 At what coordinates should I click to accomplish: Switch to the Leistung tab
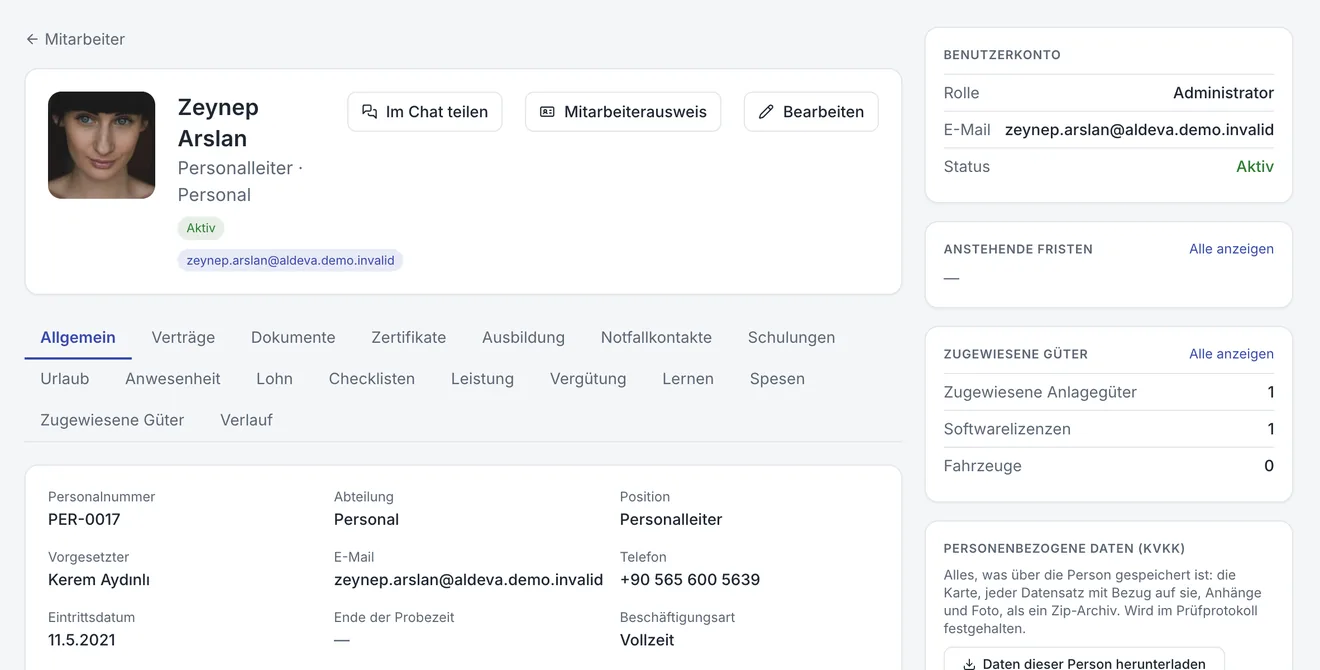coord(482,379)
